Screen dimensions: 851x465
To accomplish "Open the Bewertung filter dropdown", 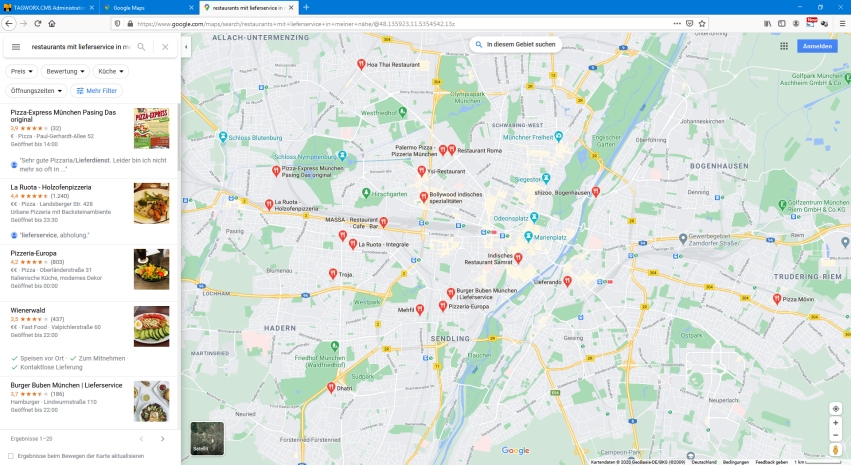I will (65, 71).
